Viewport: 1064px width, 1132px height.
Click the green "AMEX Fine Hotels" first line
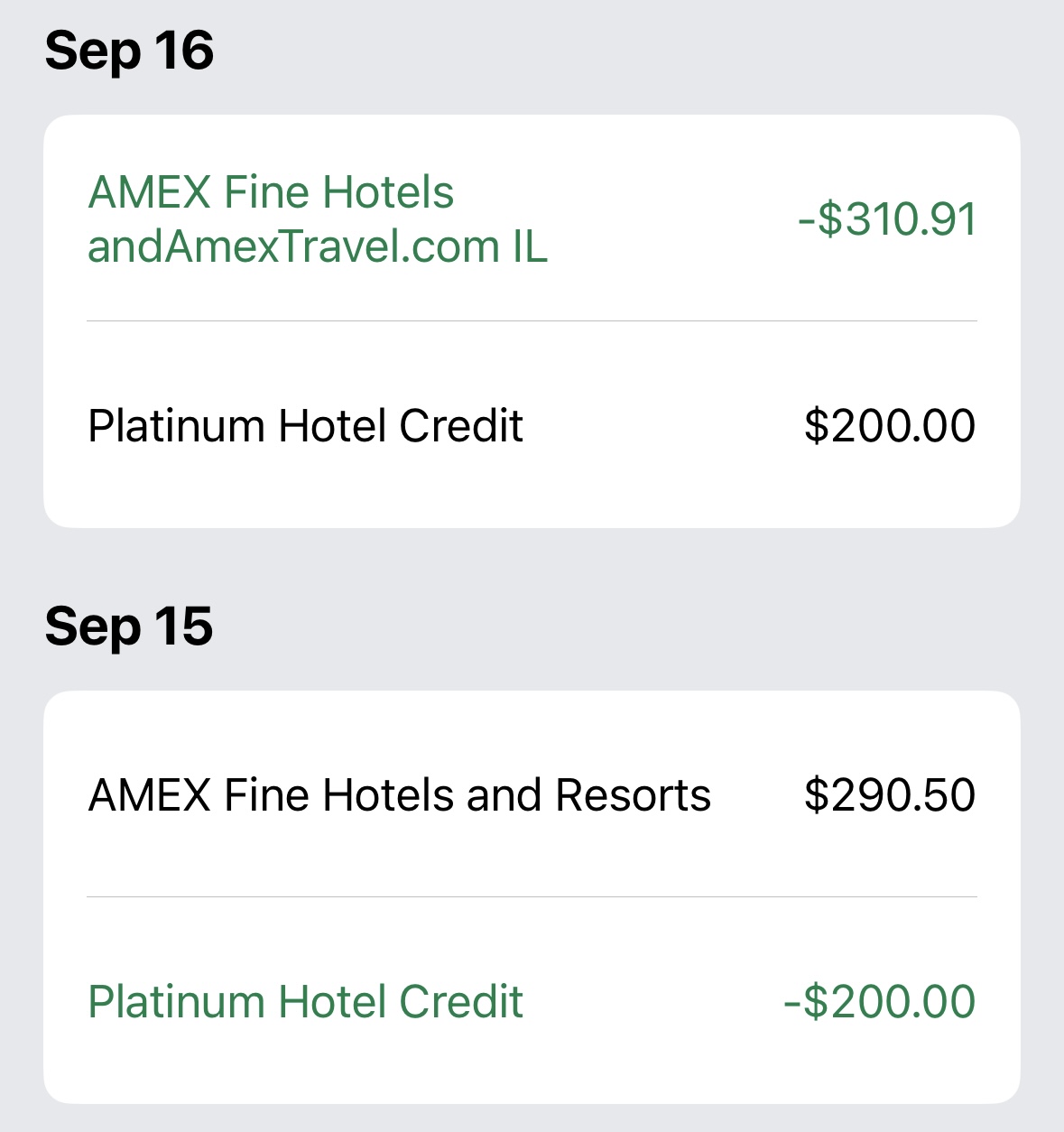point(271,192)
